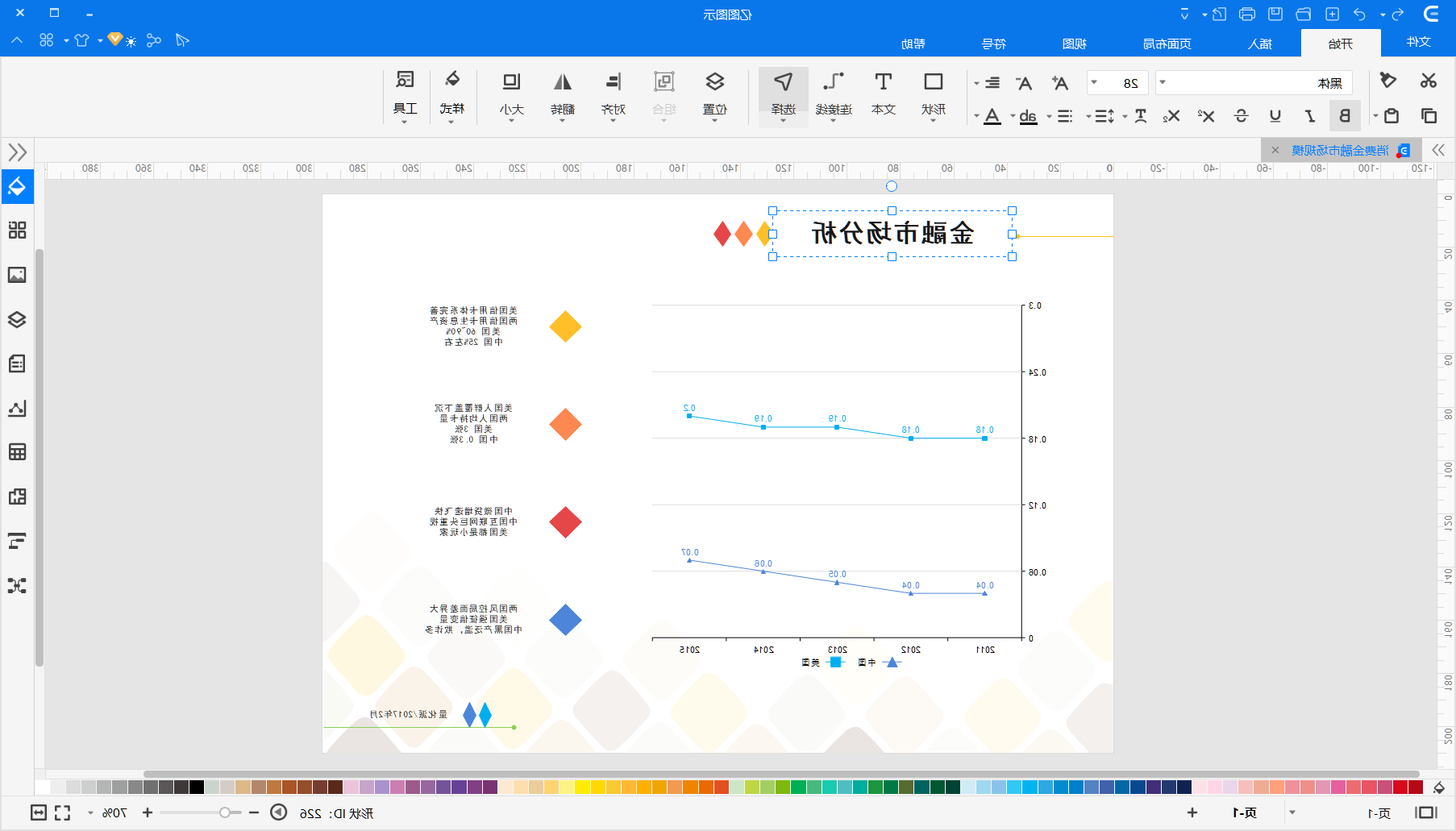Click the Print icon in title bar
This screenshot has width=1456, height=831.
click(x=1247, y=14)
